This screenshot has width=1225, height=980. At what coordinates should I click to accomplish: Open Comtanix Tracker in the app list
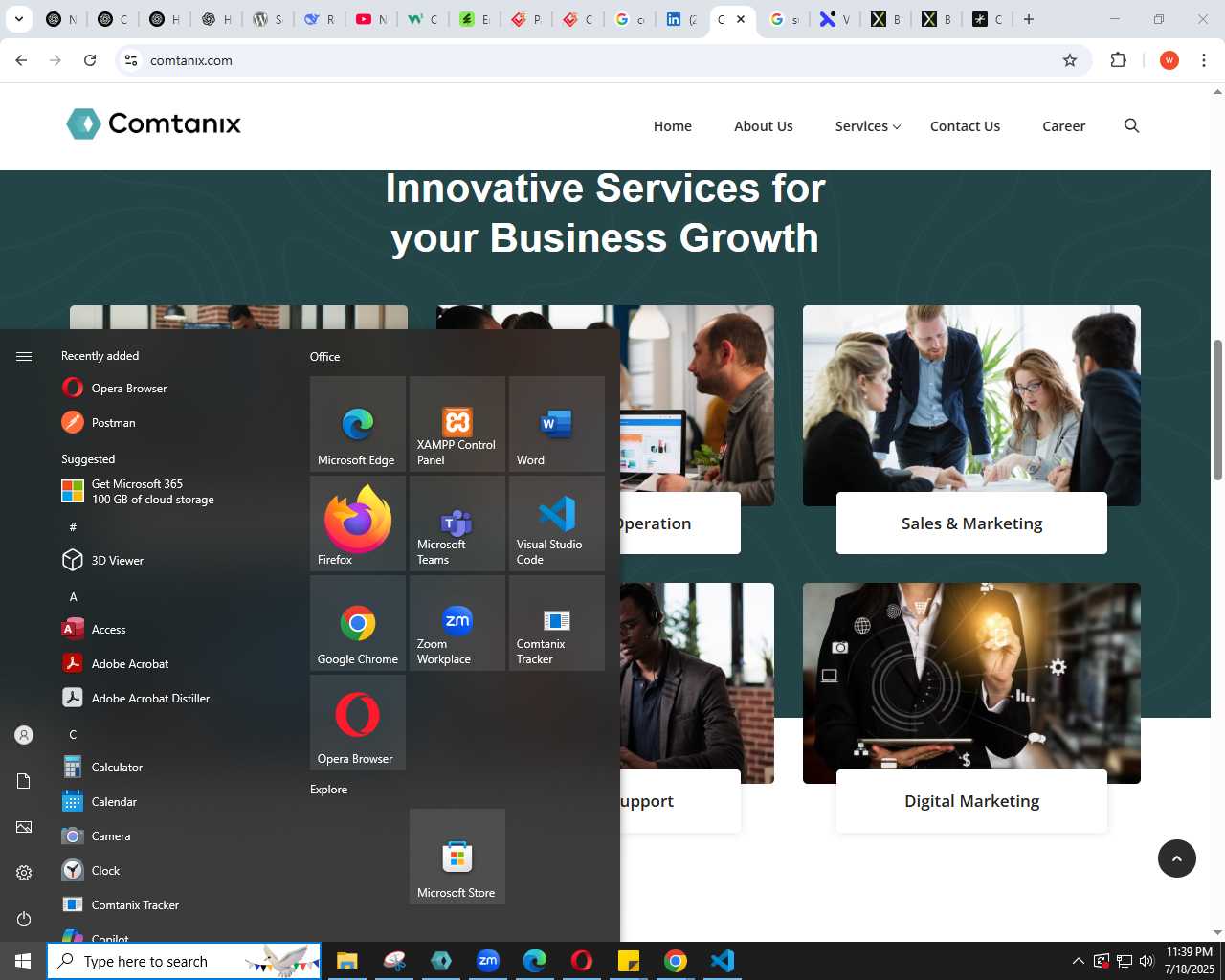172,905
